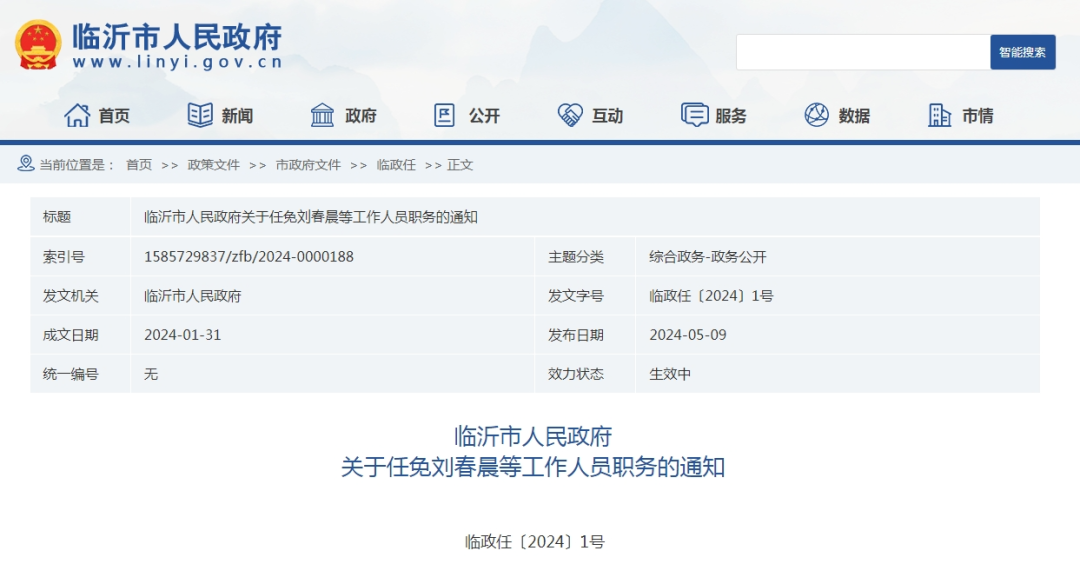Open the 公开 document icon
This screenshot has width=1080, height=564.
[444, 115]
